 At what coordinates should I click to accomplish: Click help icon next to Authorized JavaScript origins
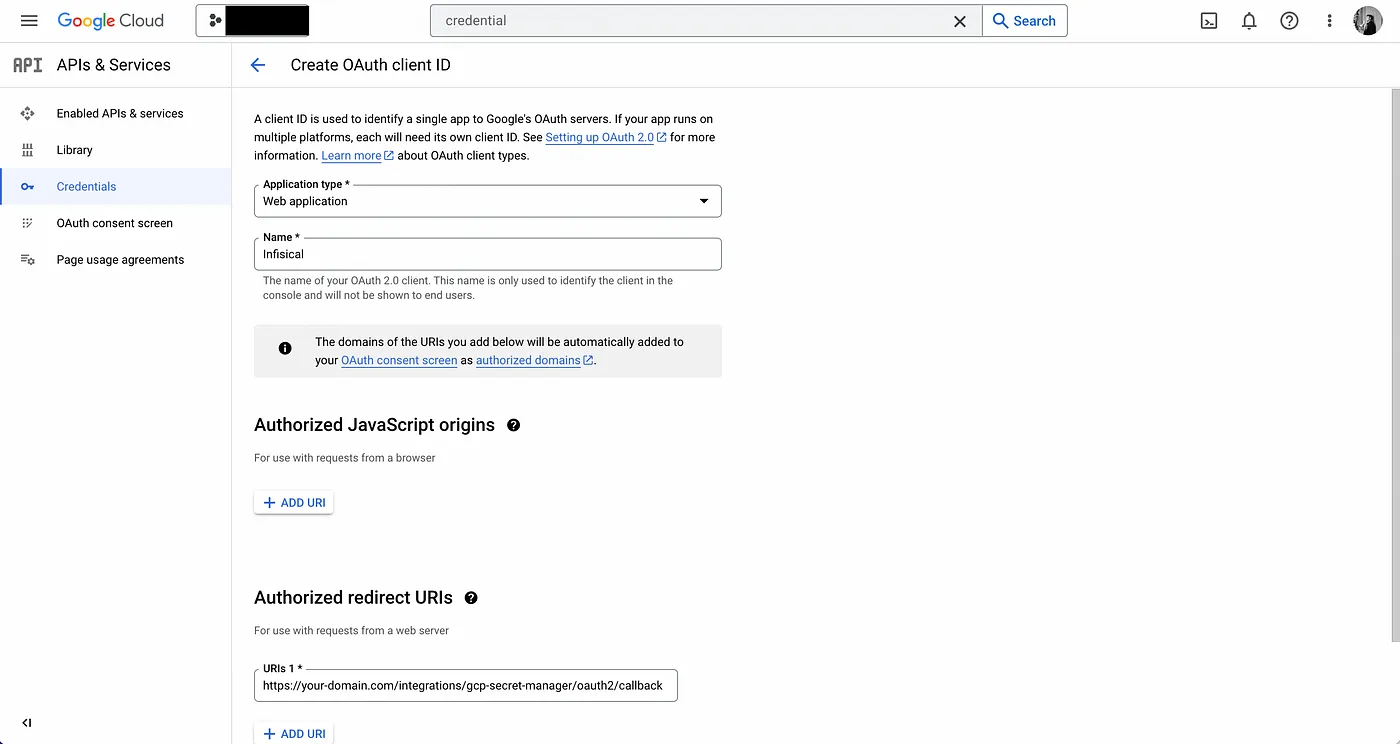coord(513,425)
